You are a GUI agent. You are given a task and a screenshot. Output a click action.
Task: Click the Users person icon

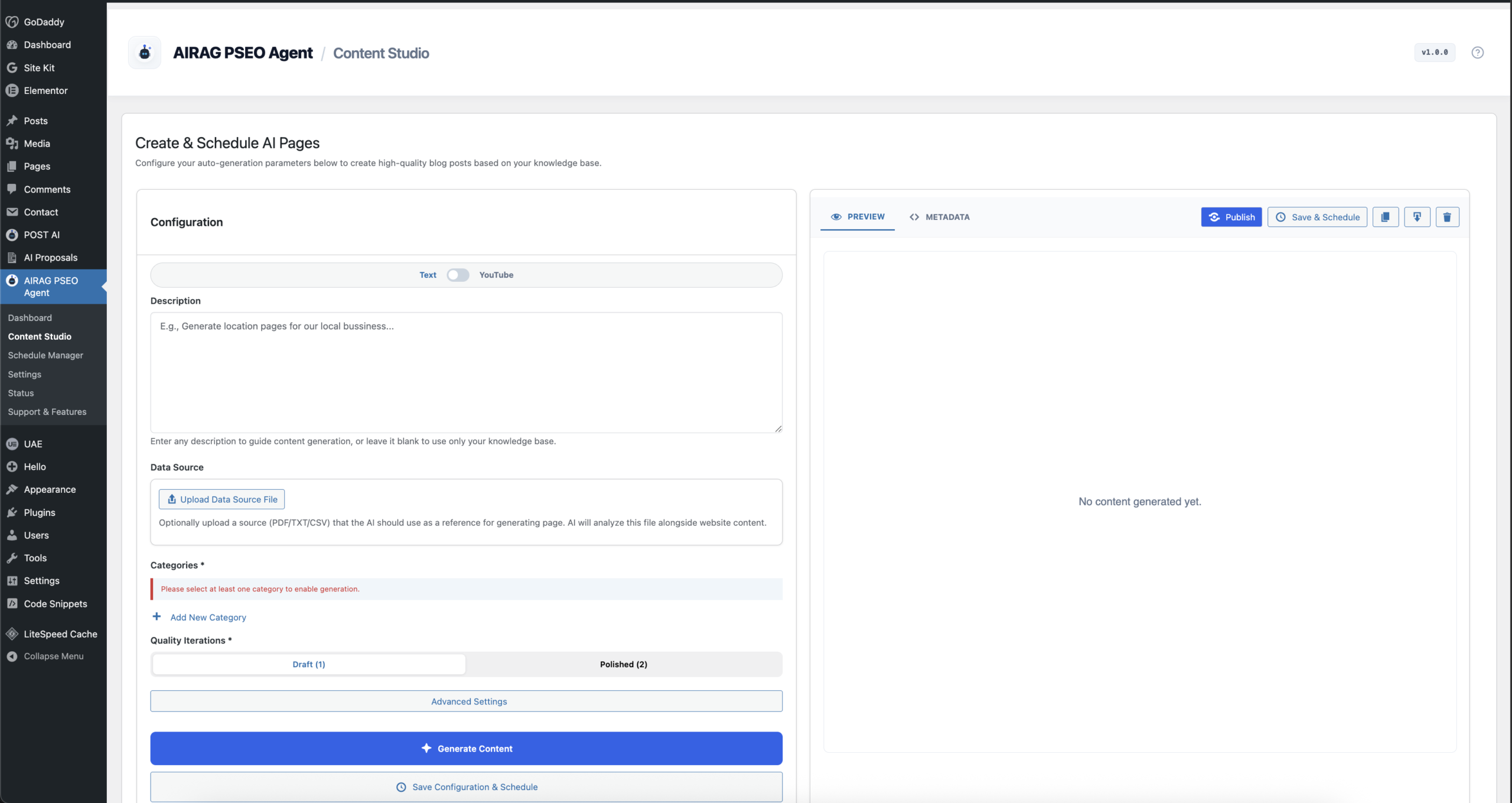12,535
